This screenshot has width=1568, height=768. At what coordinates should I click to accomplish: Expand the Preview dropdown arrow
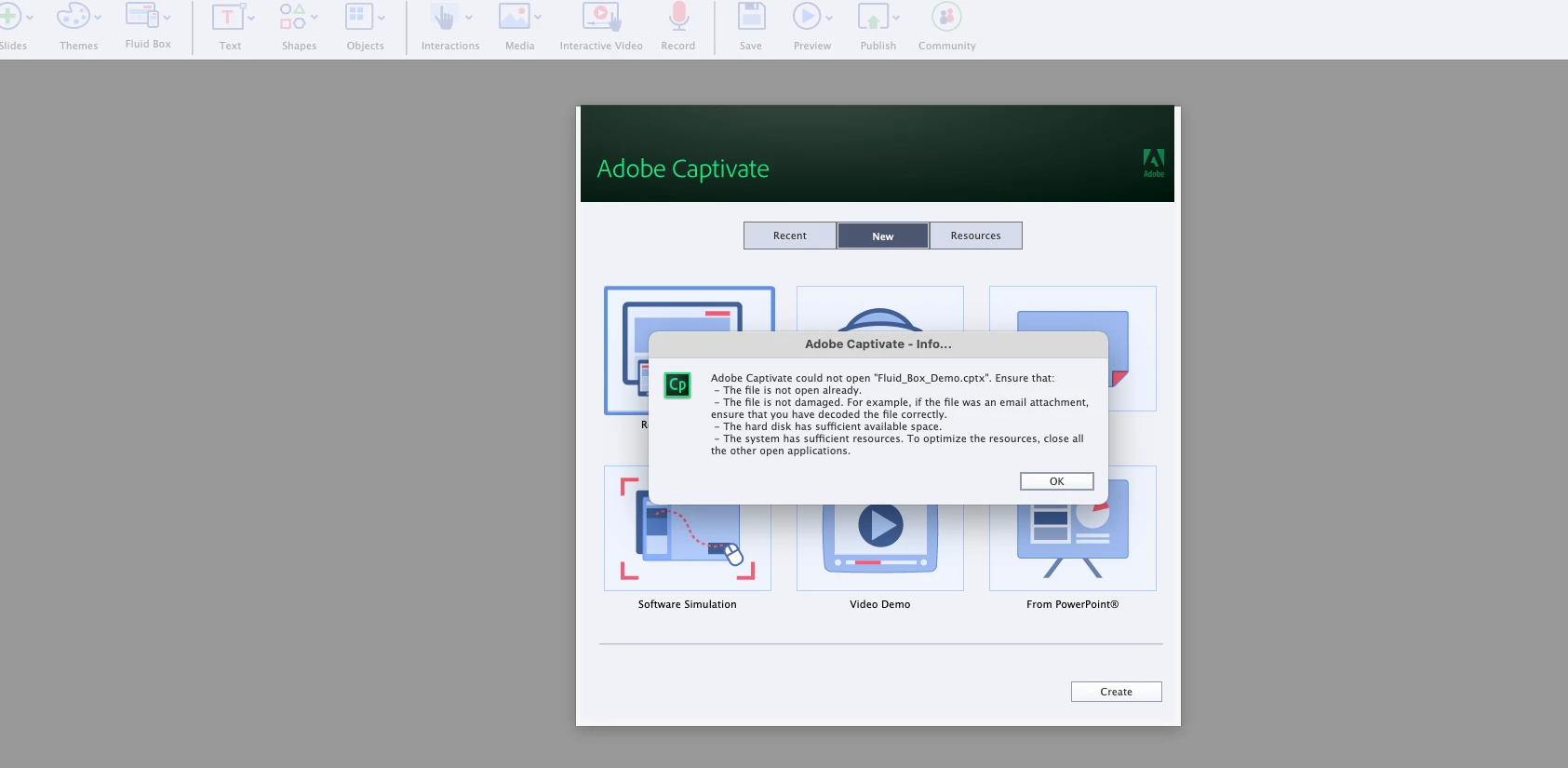[829, 18]
